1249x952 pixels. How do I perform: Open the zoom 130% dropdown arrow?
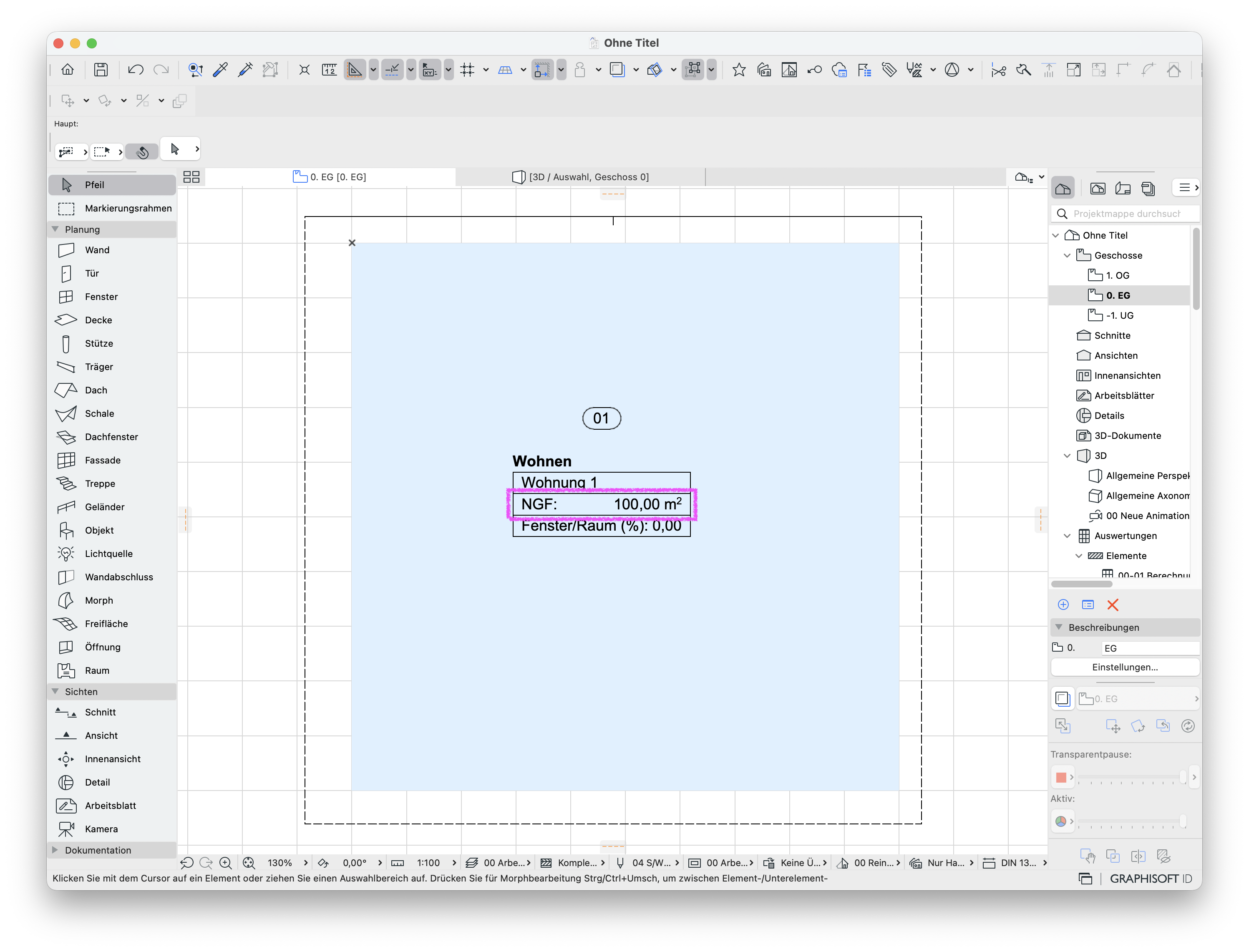(x=306, y=862)
